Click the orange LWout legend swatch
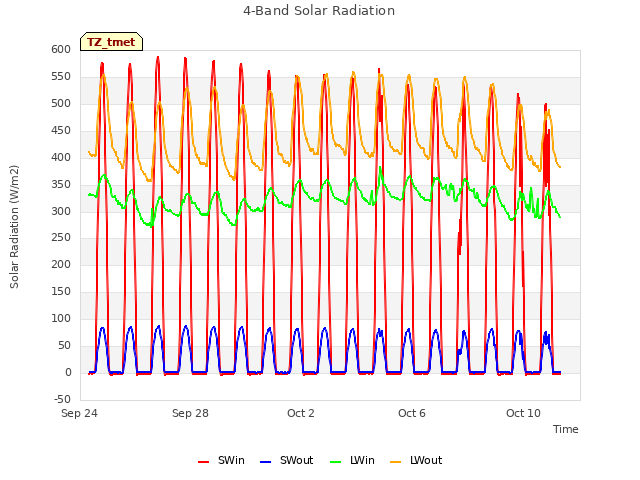This screenshot has height=480, width=640. click(396, 462)
